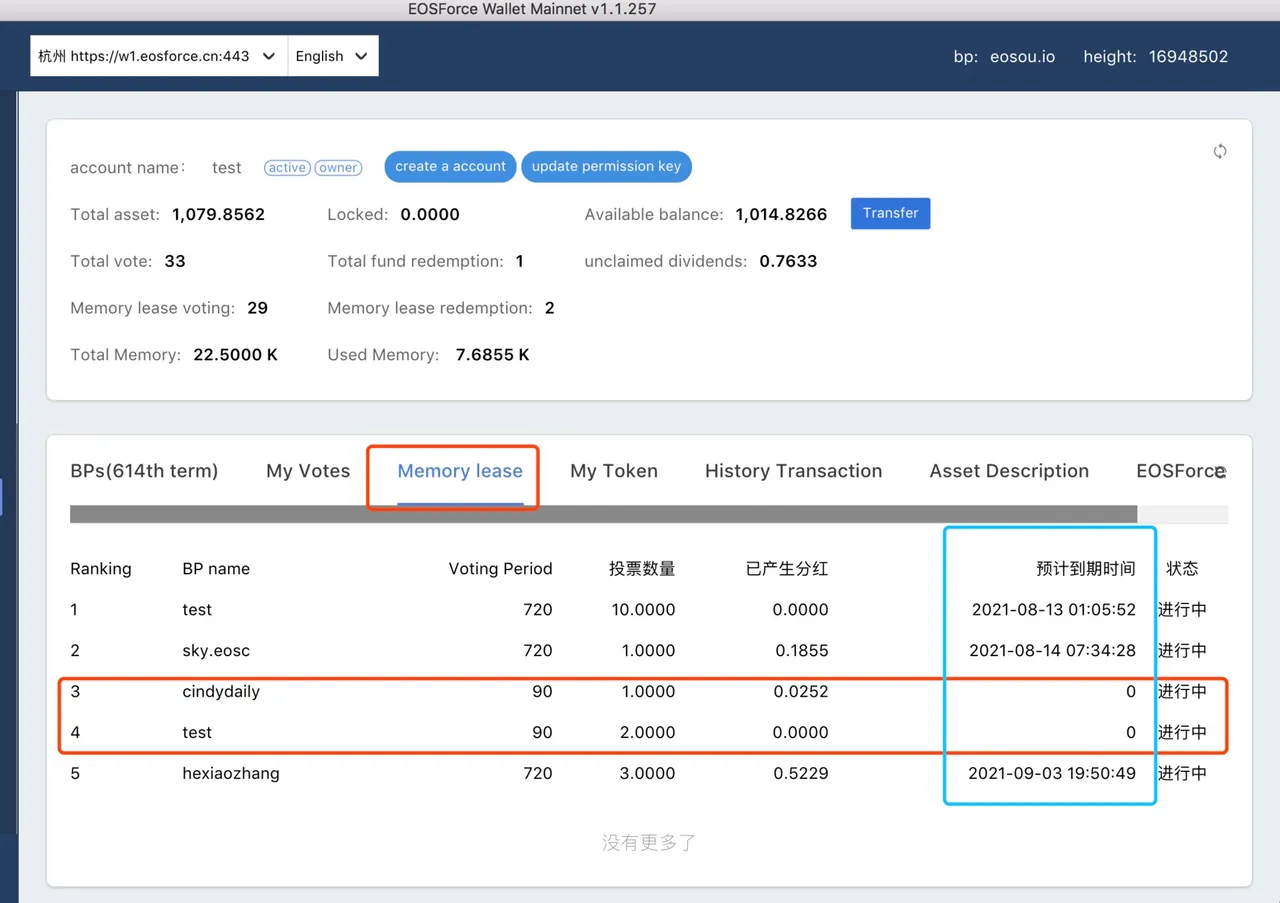Click the block height 16948502

(1188, 56)
